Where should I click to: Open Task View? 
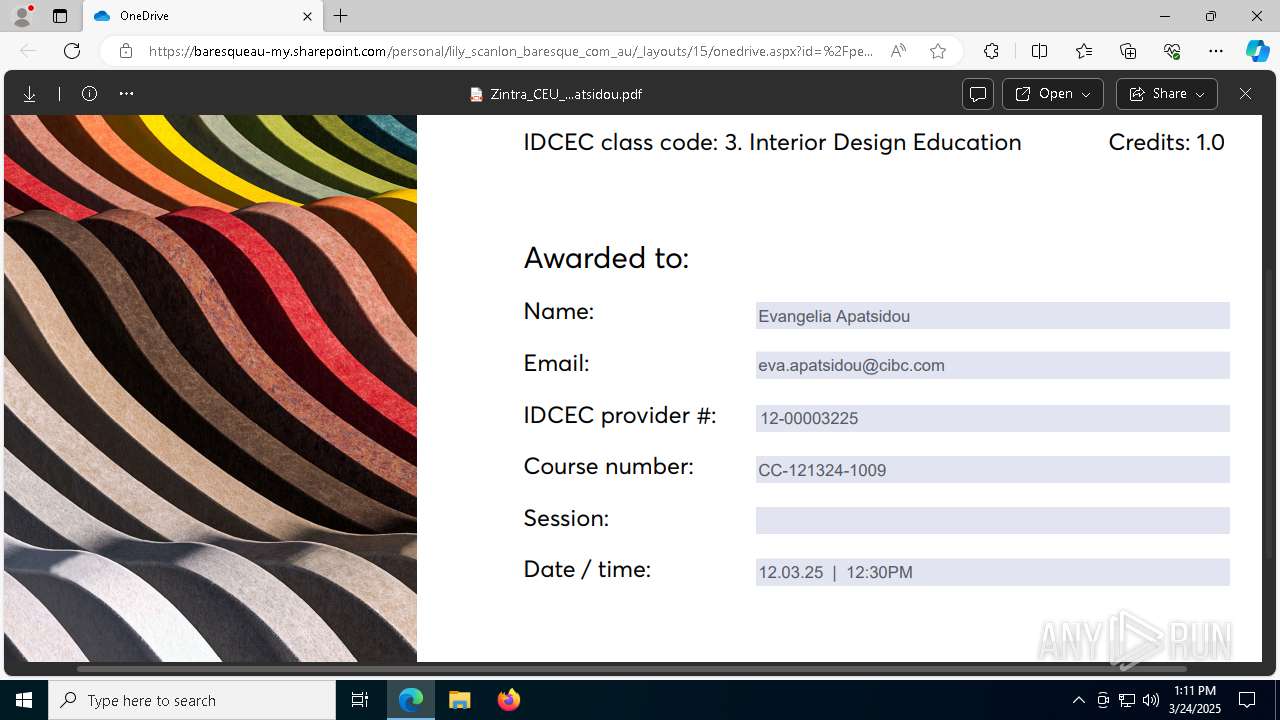coord(360,700)
